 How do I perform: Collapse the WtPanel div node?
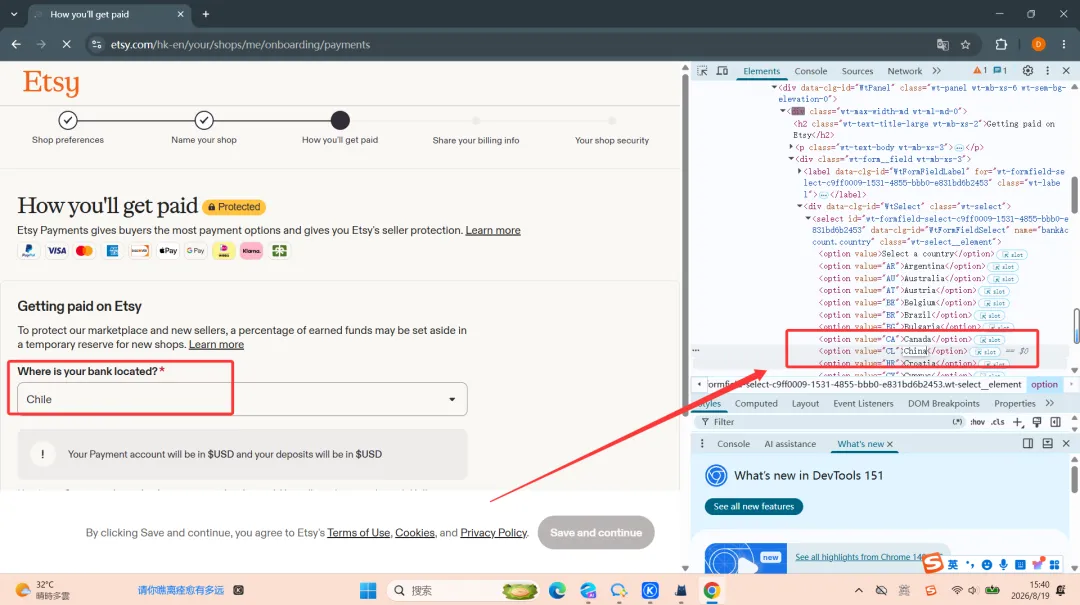(774, 88)
